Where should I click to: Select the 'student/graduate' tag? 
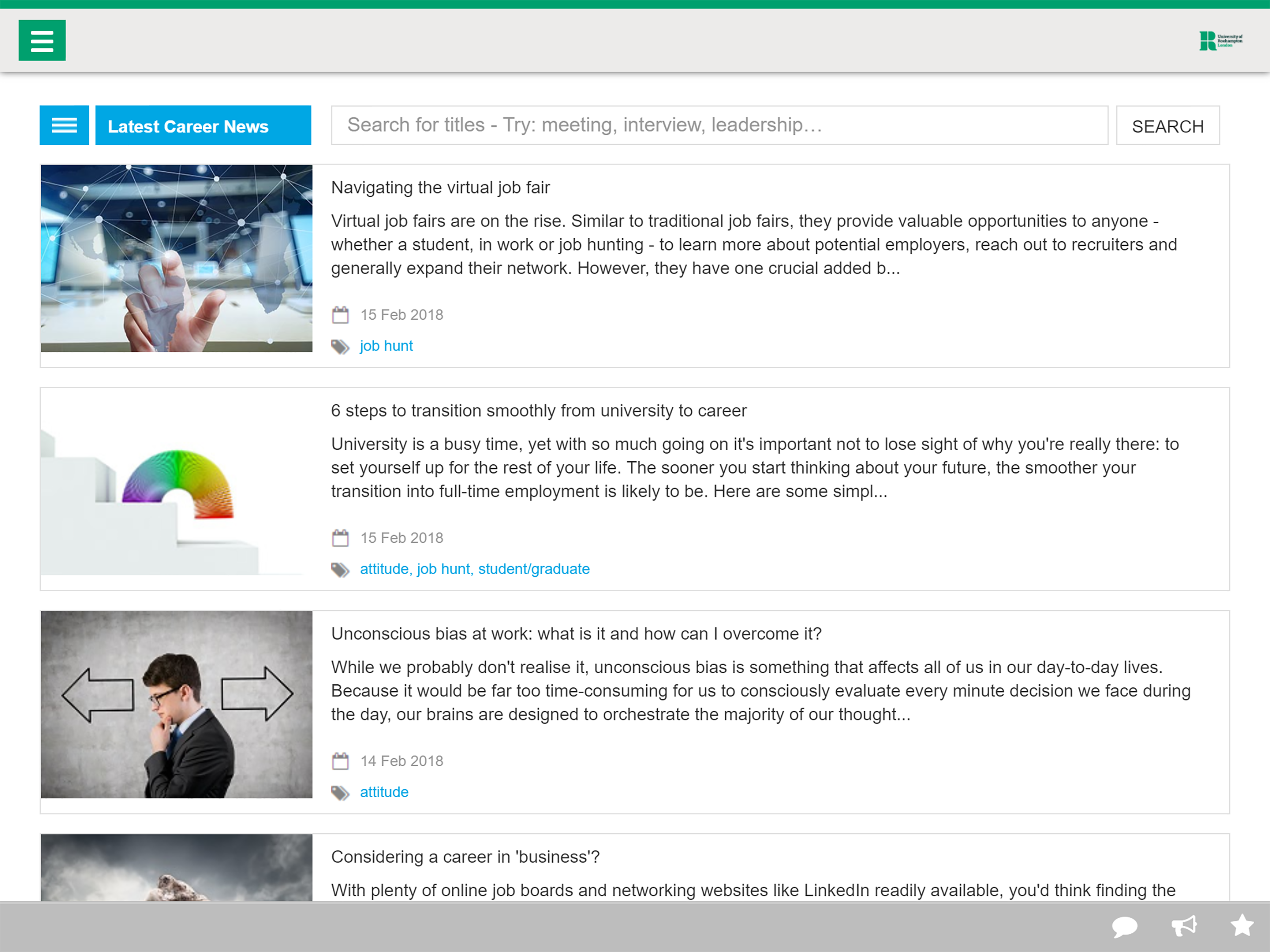click(534, 569)
